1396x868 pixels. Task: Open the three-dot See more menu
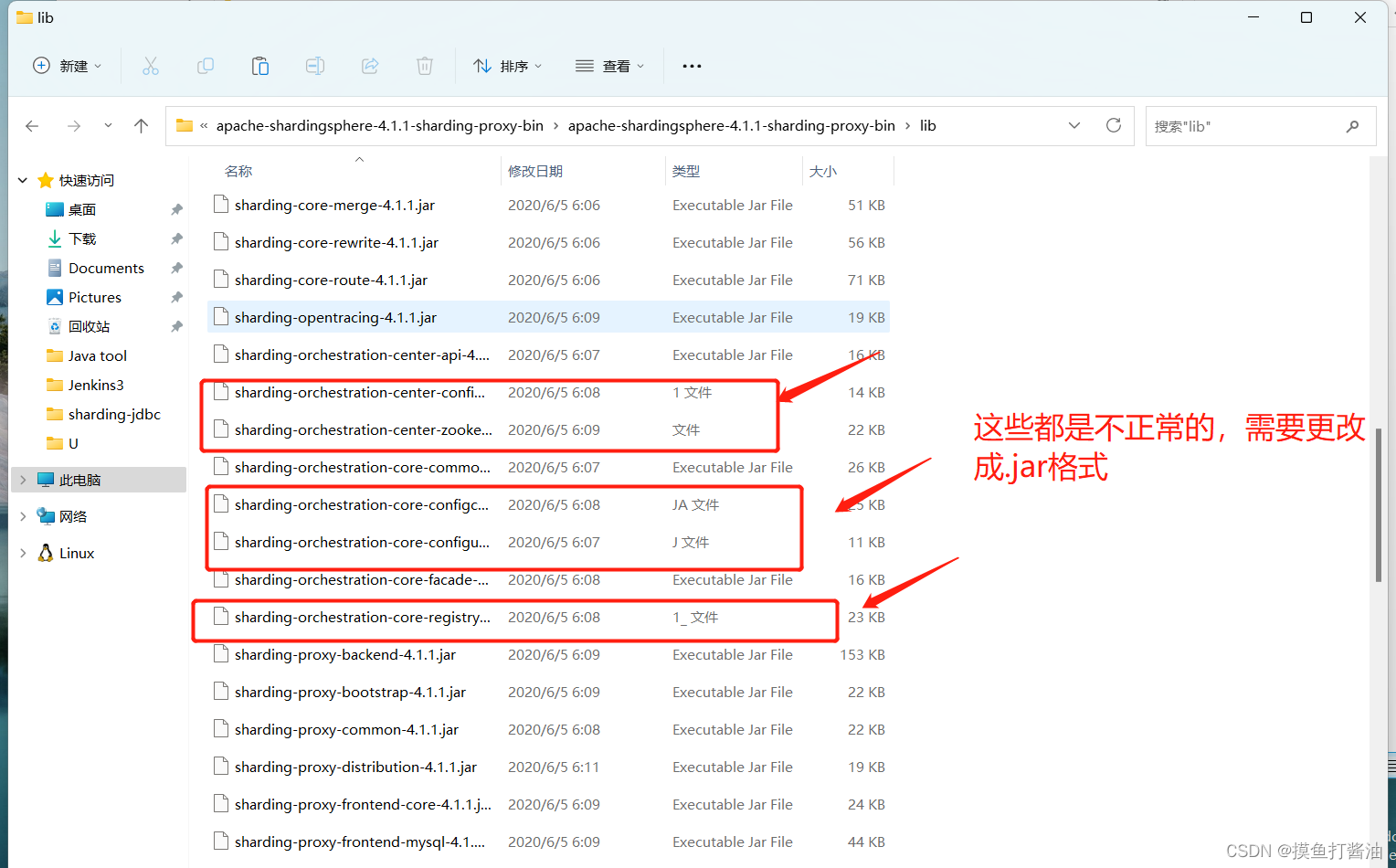[x=692, y=66]
